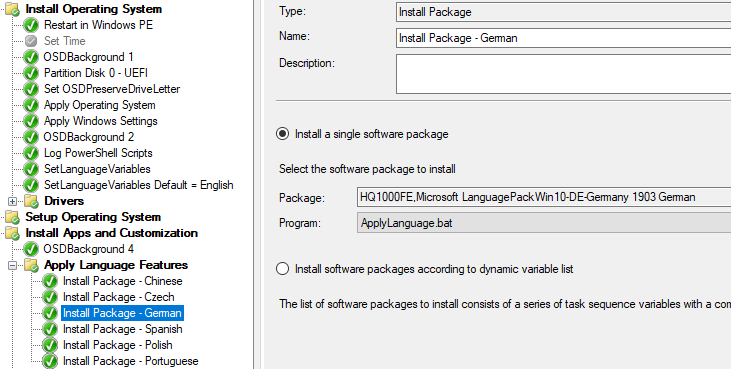Select the Set OSDPreserveDriveLetter step
Screen dimensions: 731x369
[112, 89]
